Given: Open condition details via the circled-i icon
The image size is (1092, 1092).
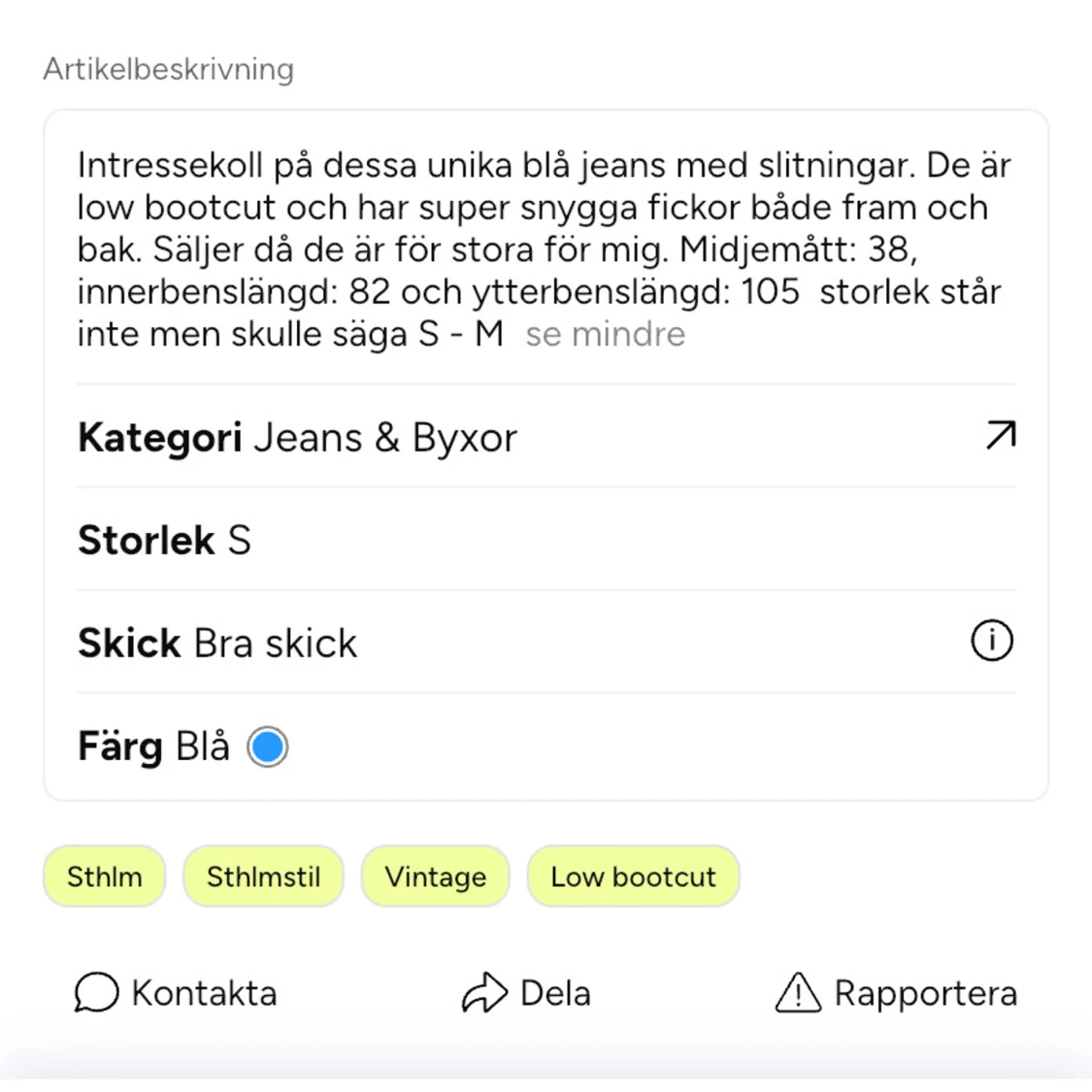Looking at the screenshot, I should (991, 641).
